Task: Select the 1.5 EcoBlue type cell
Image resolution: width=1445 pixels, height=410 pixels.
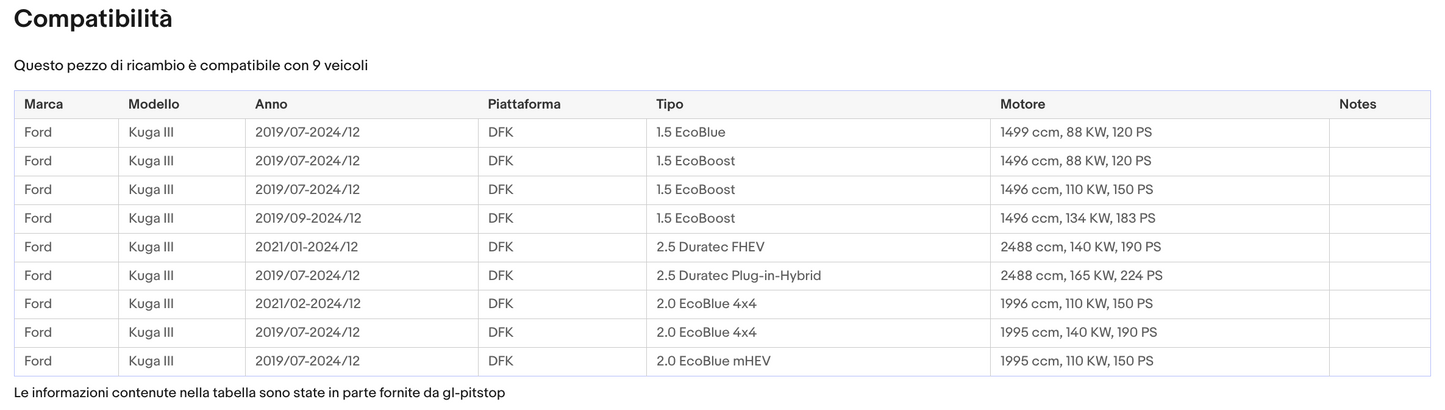Action: [691, 133]
